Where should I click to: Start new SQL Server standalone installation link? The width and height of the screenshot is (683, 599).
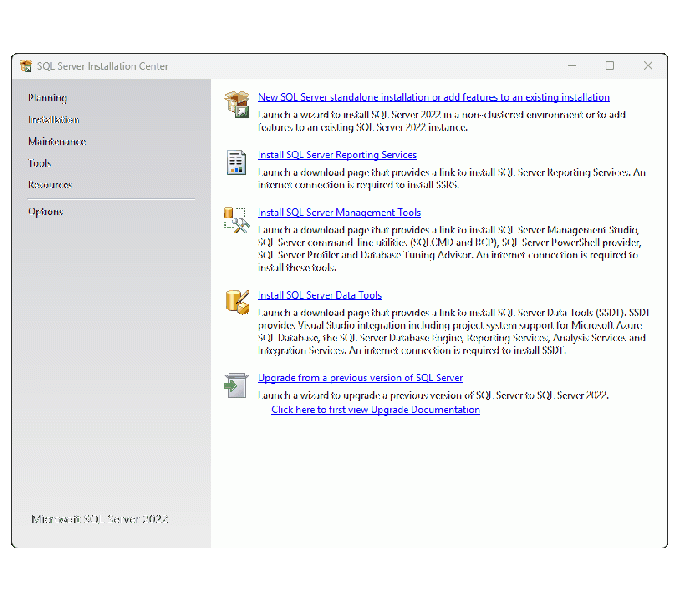pos(434,97)
